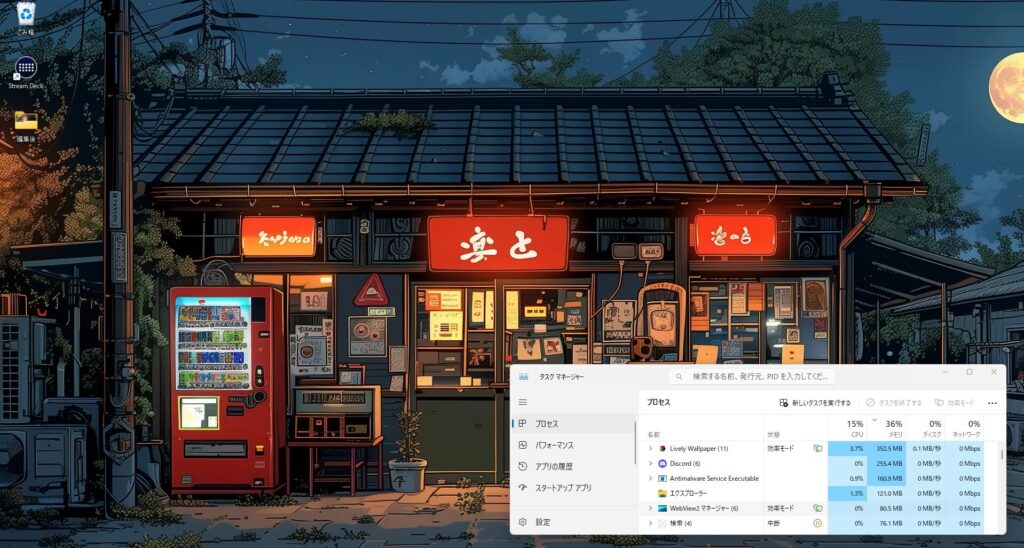Select the エクスプローラー row name
The image size is (1024, 548).
point(688,494)
